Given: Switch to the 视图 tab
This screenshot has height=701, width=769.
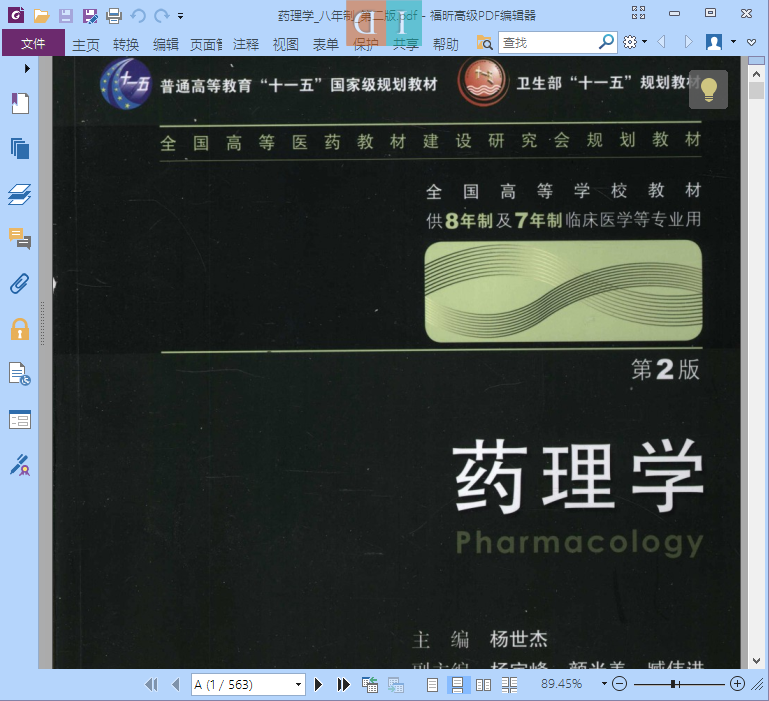Looking at the screenshot, I should (x=285, y=45).
